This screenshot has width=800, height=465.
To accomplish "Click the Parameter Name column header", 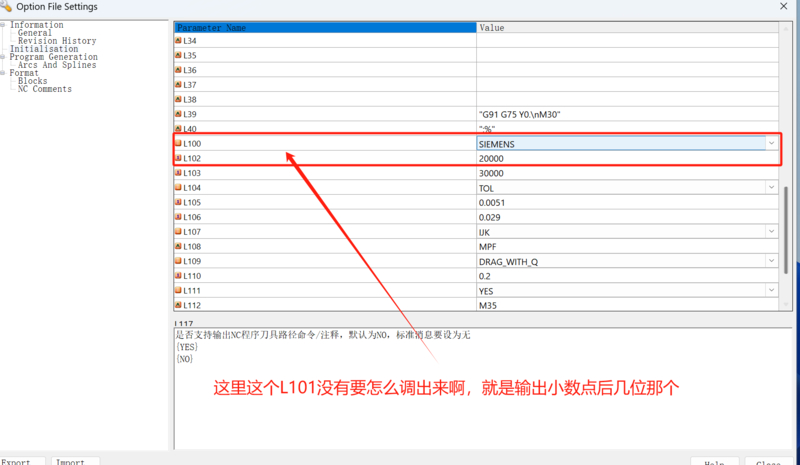I will point(325,28).
